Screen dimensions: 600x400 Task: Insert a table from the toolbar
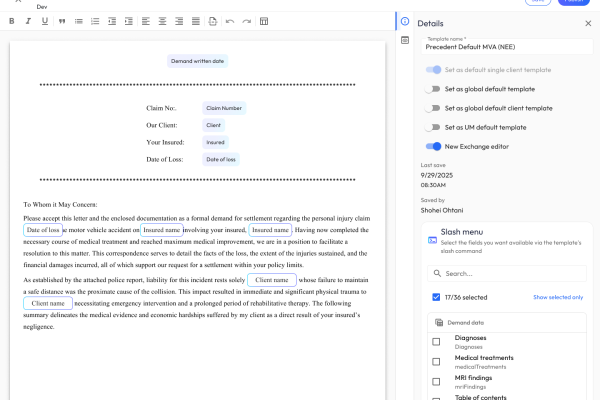click(264, 21)
